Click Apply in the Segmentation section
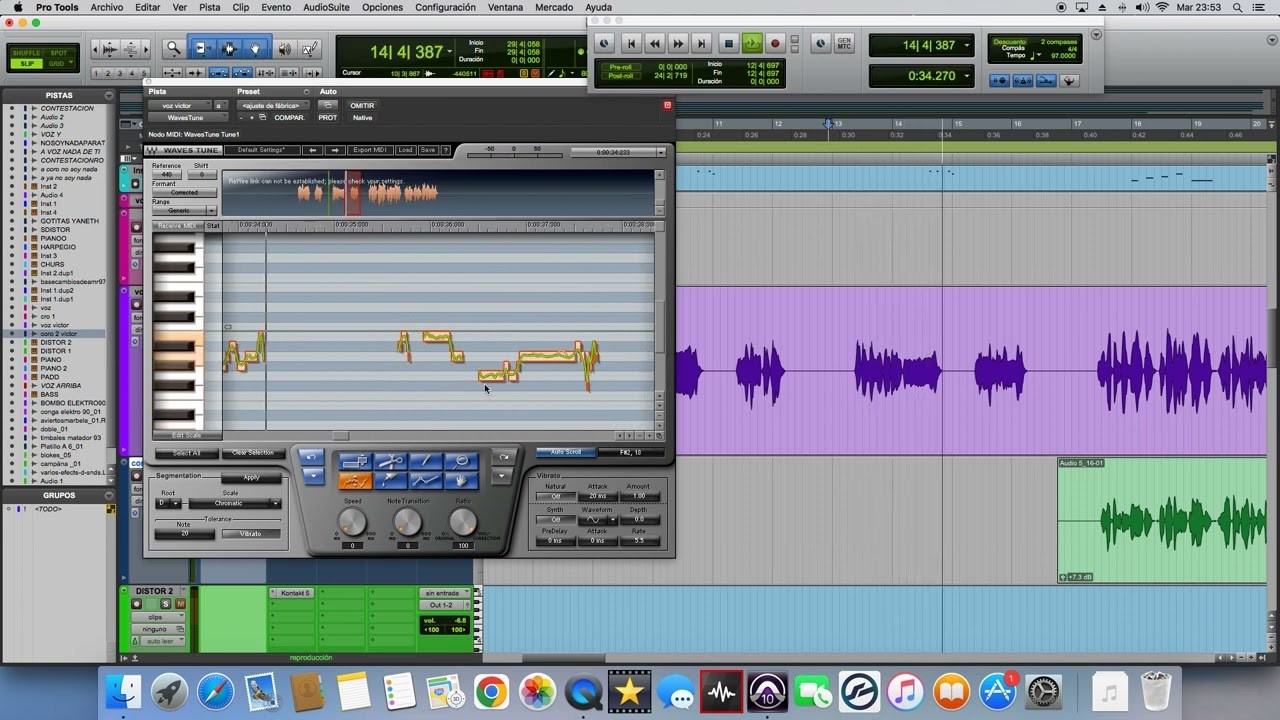The image size is (1280, 720). pyautogui.click(x=251, y=478)
